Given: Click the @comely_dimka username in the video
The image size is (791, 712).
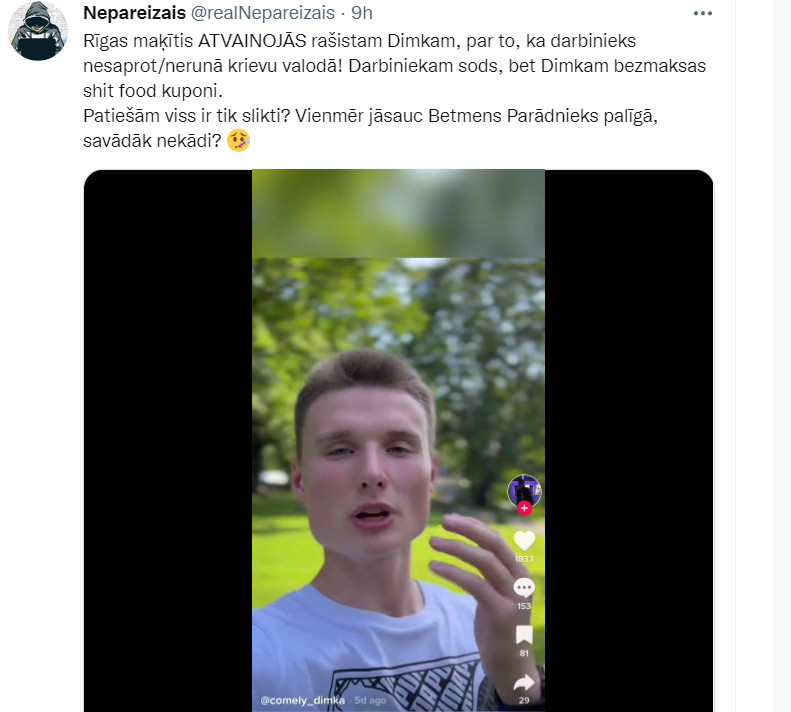Looking at the screenshot, I should tap(303, 700).
